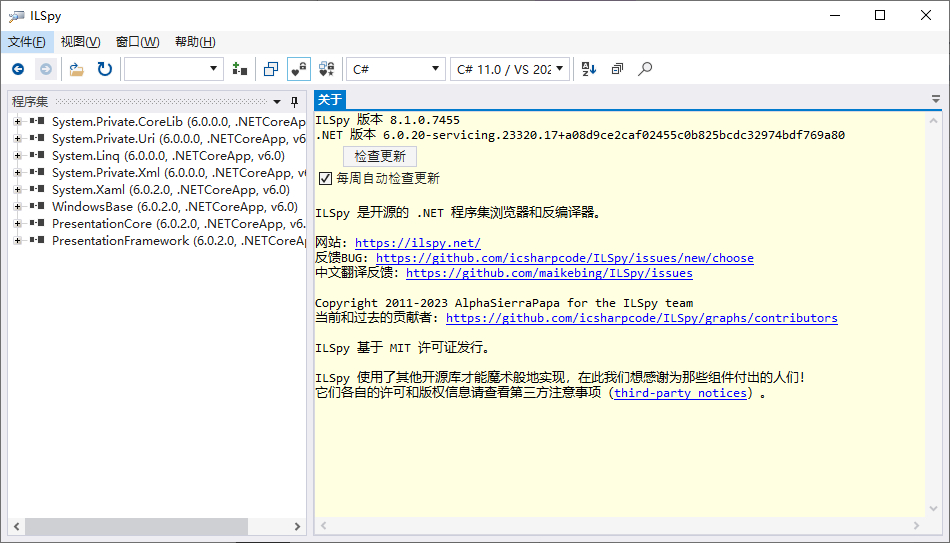
Task: Click the open file folder icon
Action: pyautogui.click(x=76, y=69)
